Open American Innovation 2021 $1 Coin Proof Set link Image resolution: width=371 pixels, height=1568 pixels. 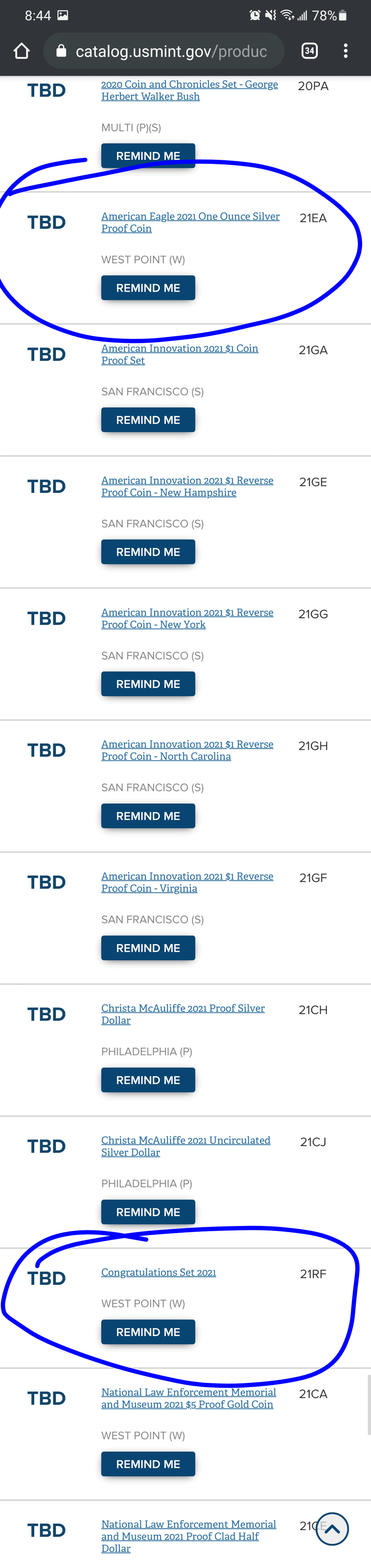click(180, 354)
